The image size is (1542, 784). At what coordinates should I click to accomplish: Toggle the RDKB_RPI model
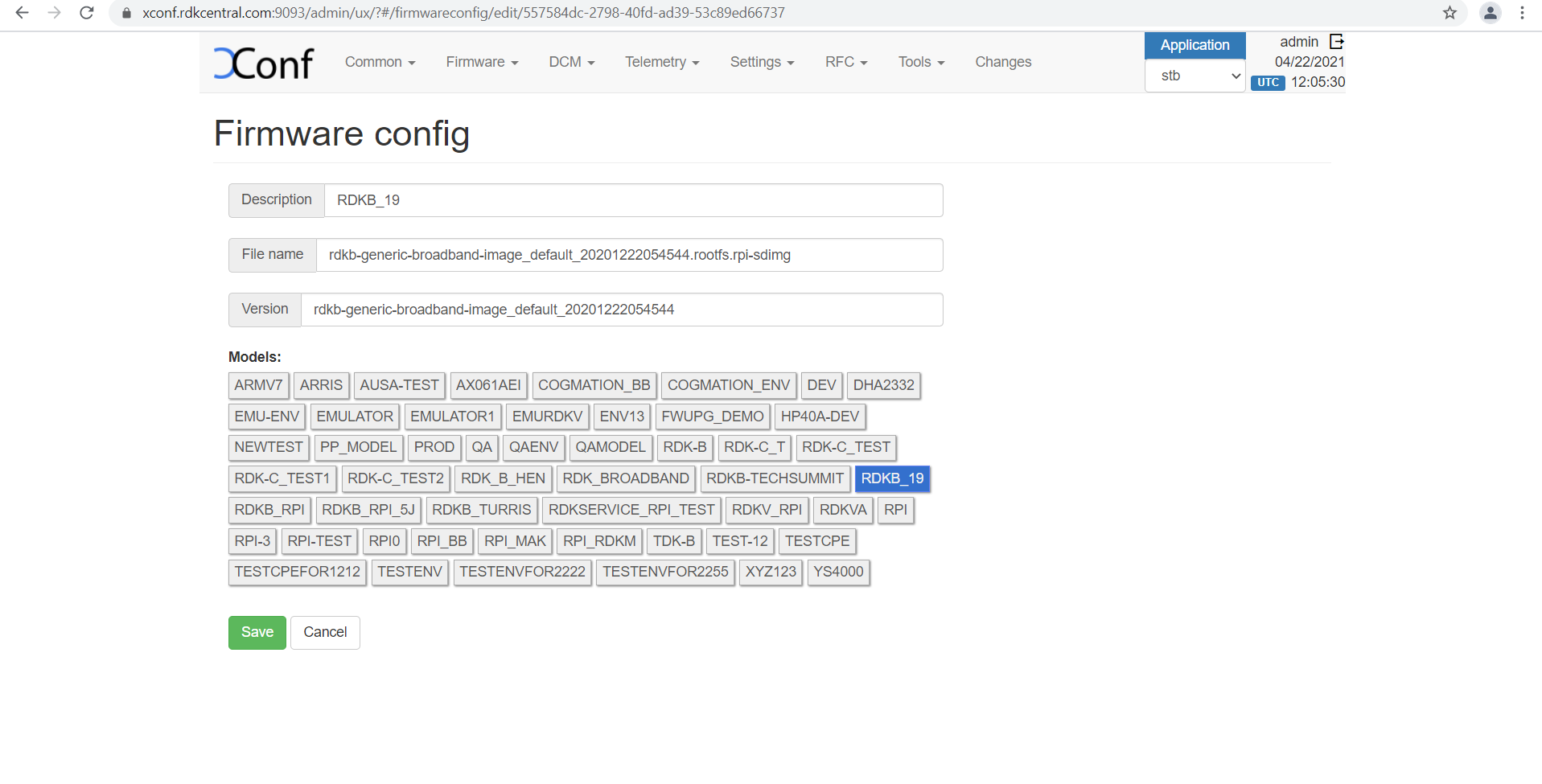click(269, 510)
